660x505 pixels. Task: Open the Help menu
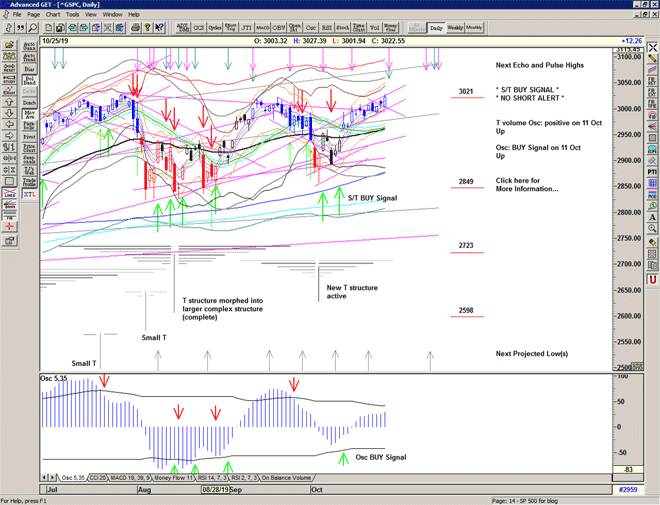(134, 14)
